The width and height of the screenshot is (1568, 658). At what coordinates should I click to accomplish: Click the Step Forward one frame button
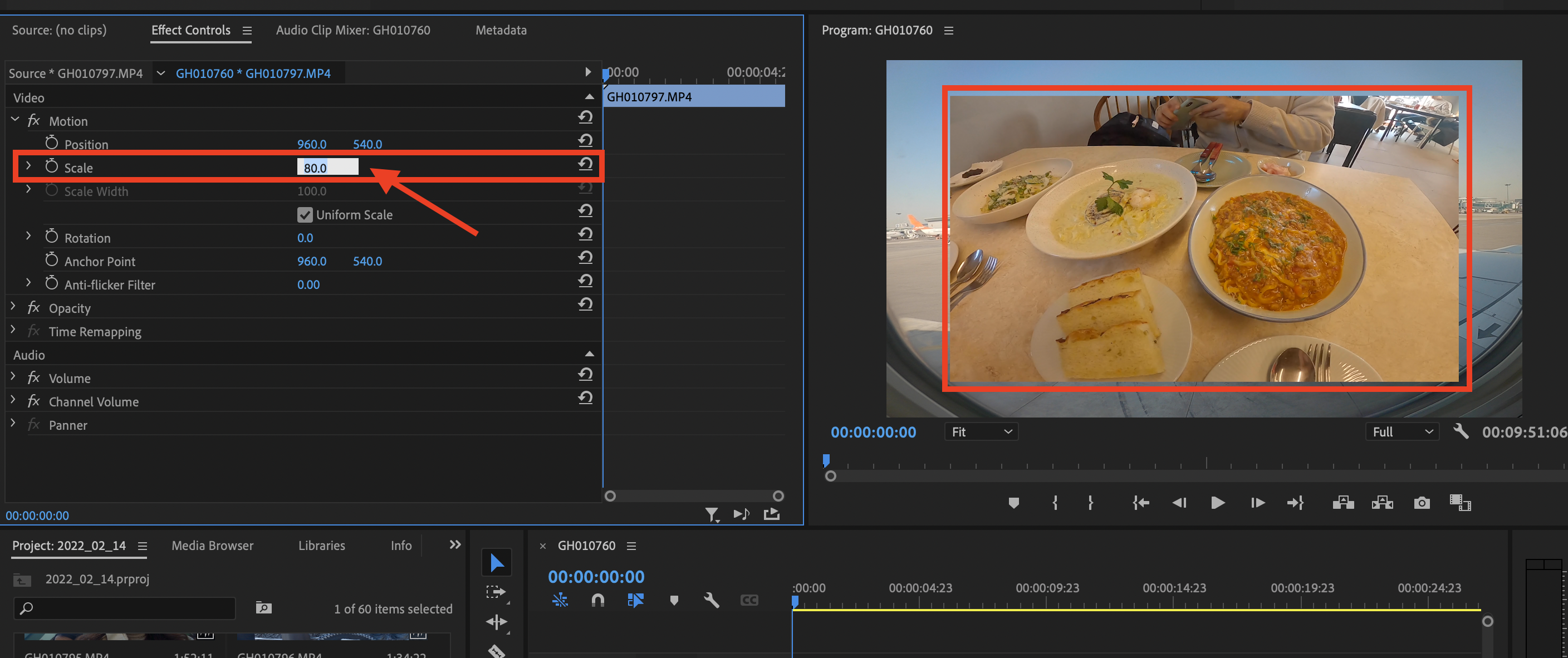(x=1257, y=503)
